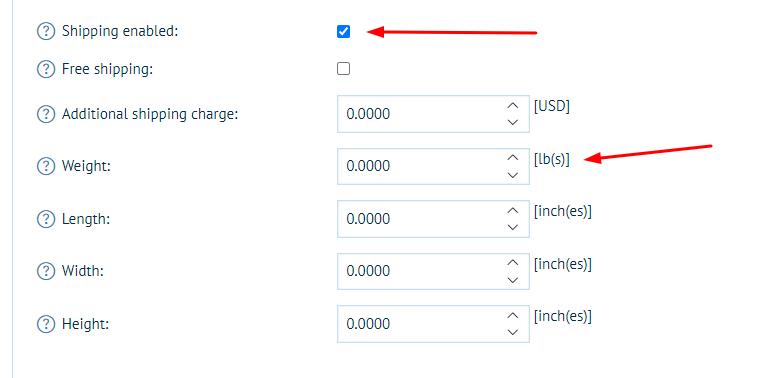Enable the Free shipping checkbox
Image resolution: width=769 pixels, height=378 pixels.
point(343,69)
